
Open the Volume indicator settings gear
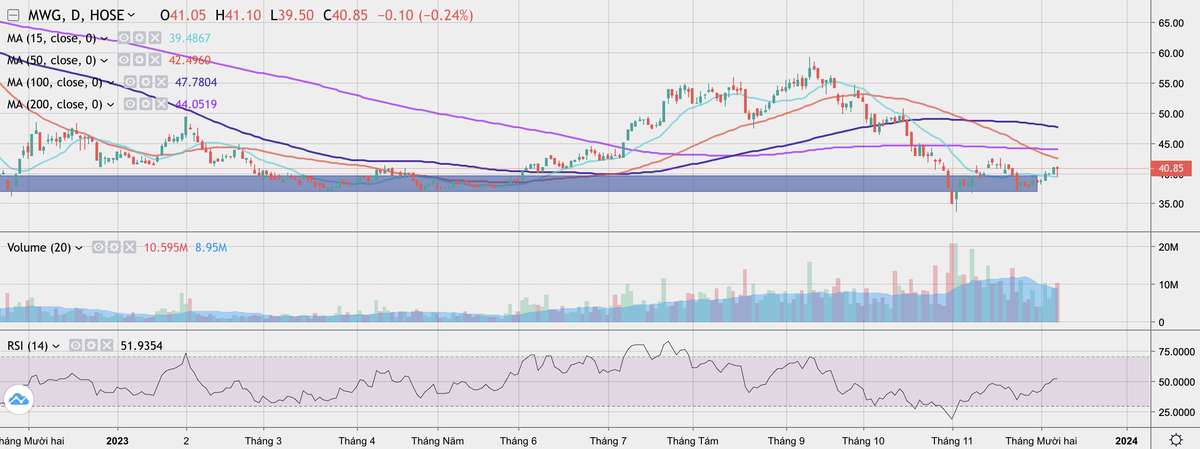115,246
